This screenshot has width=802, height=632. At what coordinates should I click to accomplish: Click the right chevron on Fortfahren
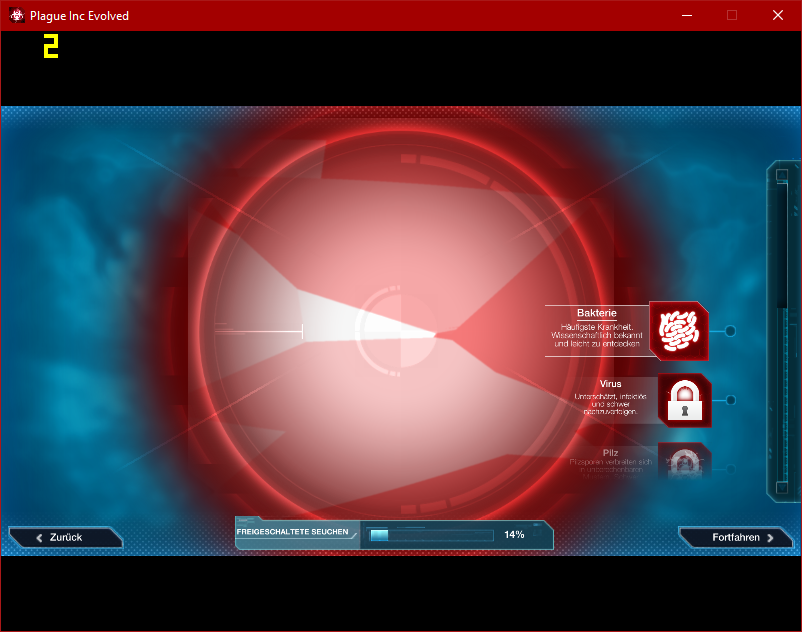coord(770,538)
